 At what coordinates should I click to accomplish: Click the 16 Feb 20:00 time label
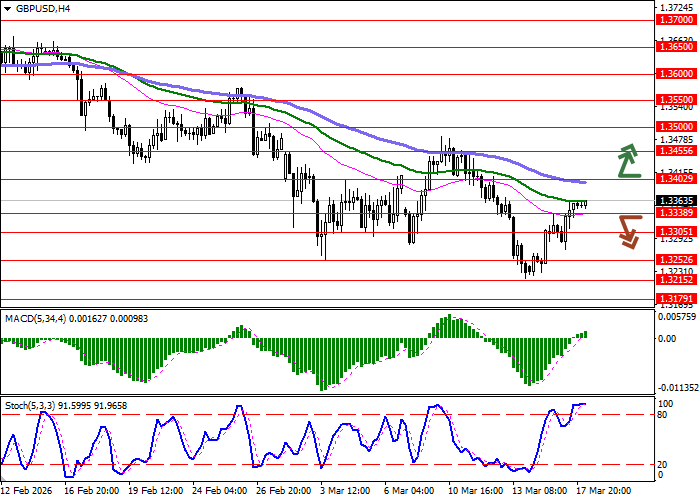pos(92,491)
